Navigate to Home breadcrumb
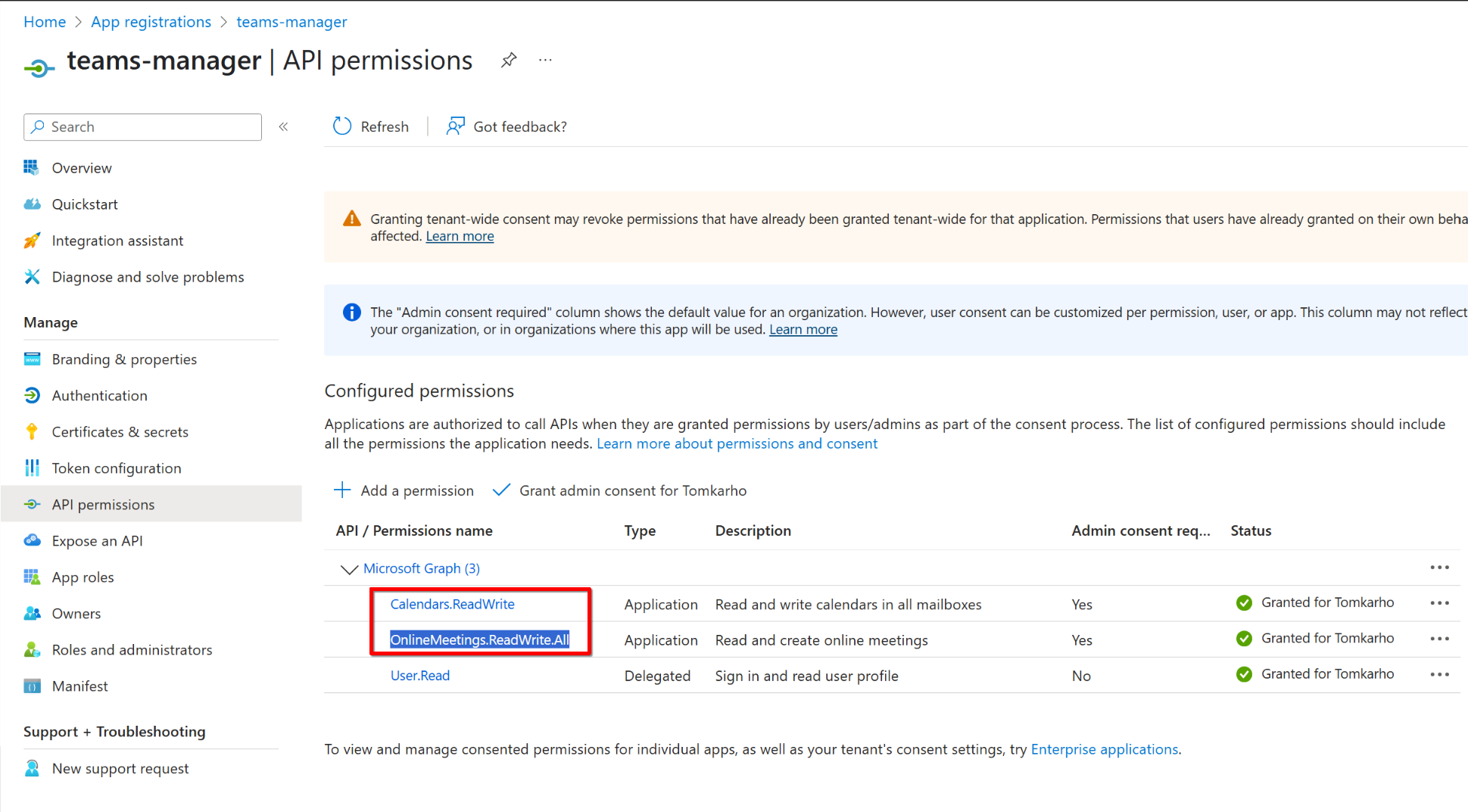This screenshot has height=812, width=1468. (x=45, y=21)
